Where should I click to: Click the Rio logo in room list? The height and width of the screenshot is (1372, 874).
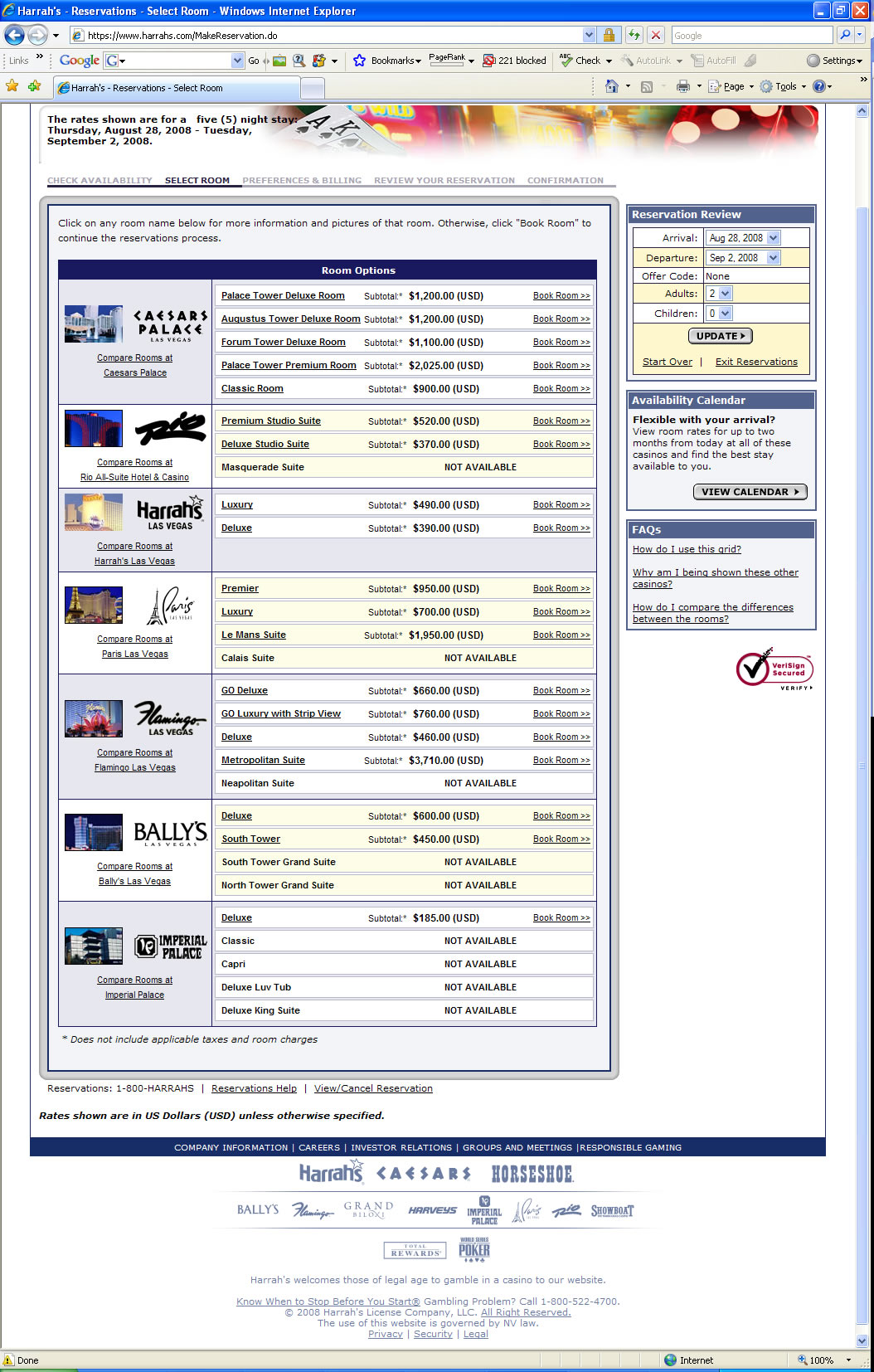[x=170, y=428]
